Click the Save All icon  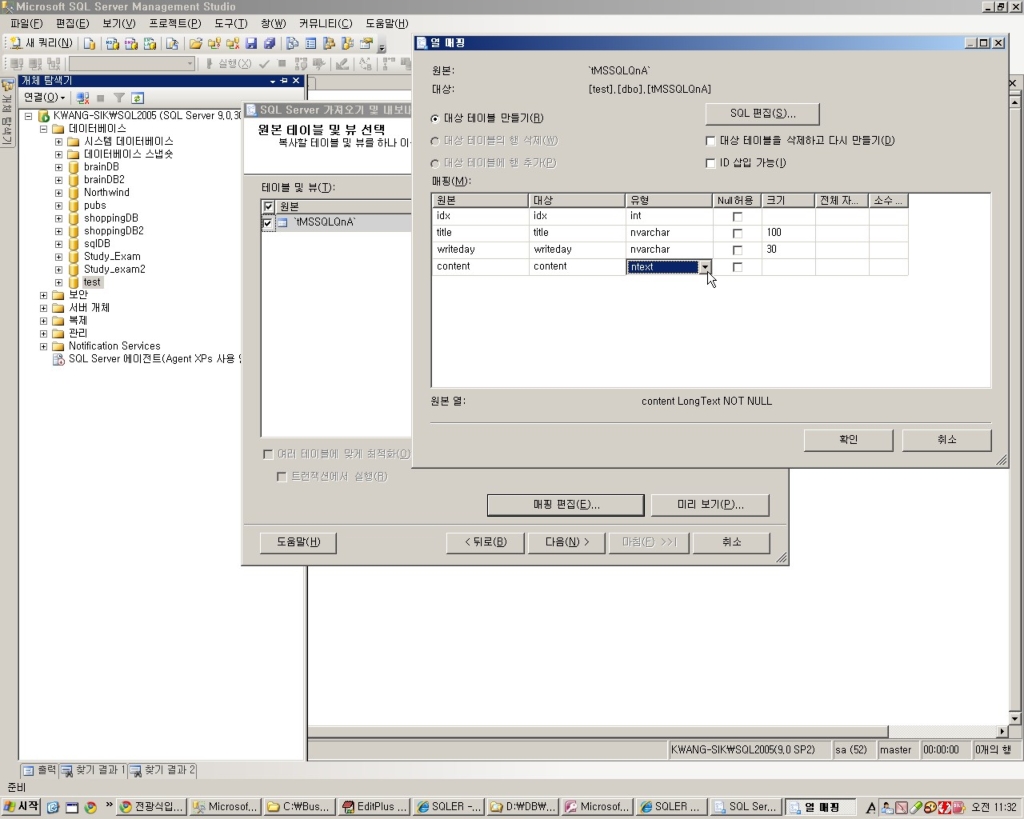(x=270, y=44)
